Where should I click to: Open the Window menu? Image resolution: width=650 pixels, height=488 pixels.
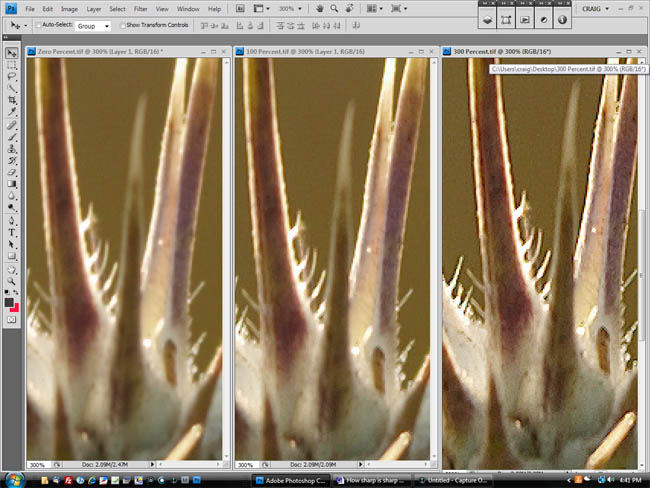(188, 9)
